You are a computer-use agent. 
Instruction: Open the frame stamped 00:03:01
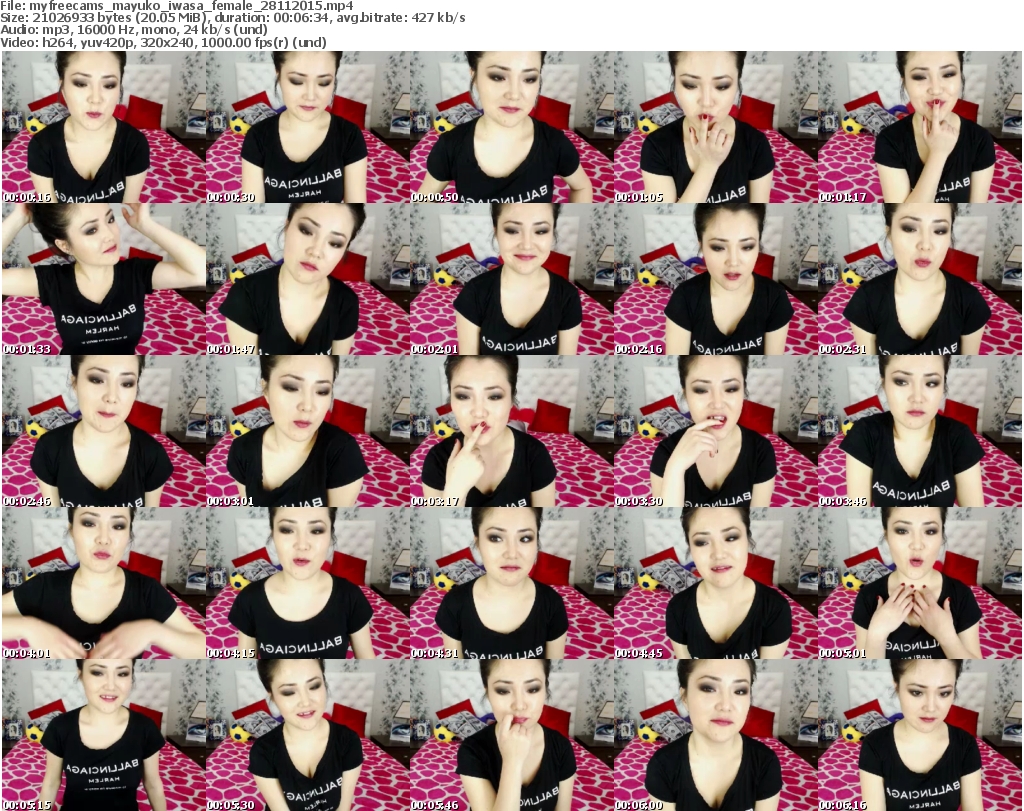coord(308,432)
